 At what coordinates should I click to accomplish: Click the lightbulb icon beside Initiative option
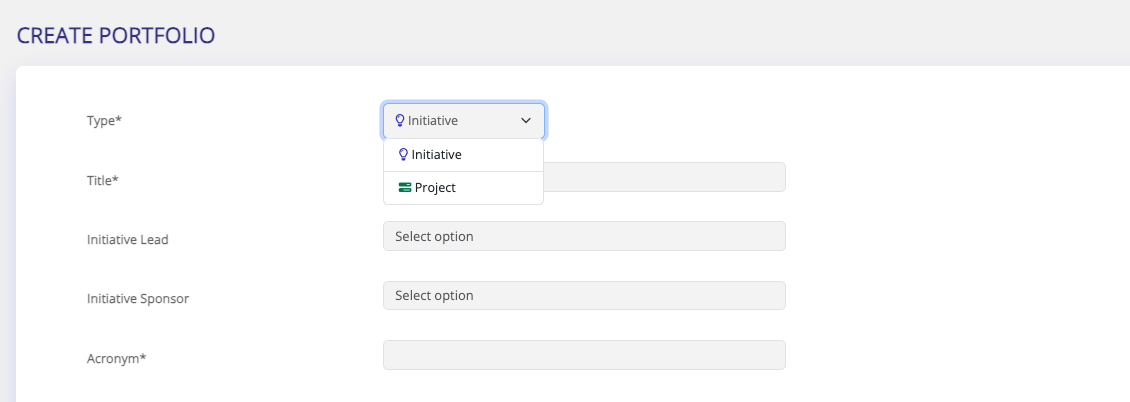click(404, 155)
